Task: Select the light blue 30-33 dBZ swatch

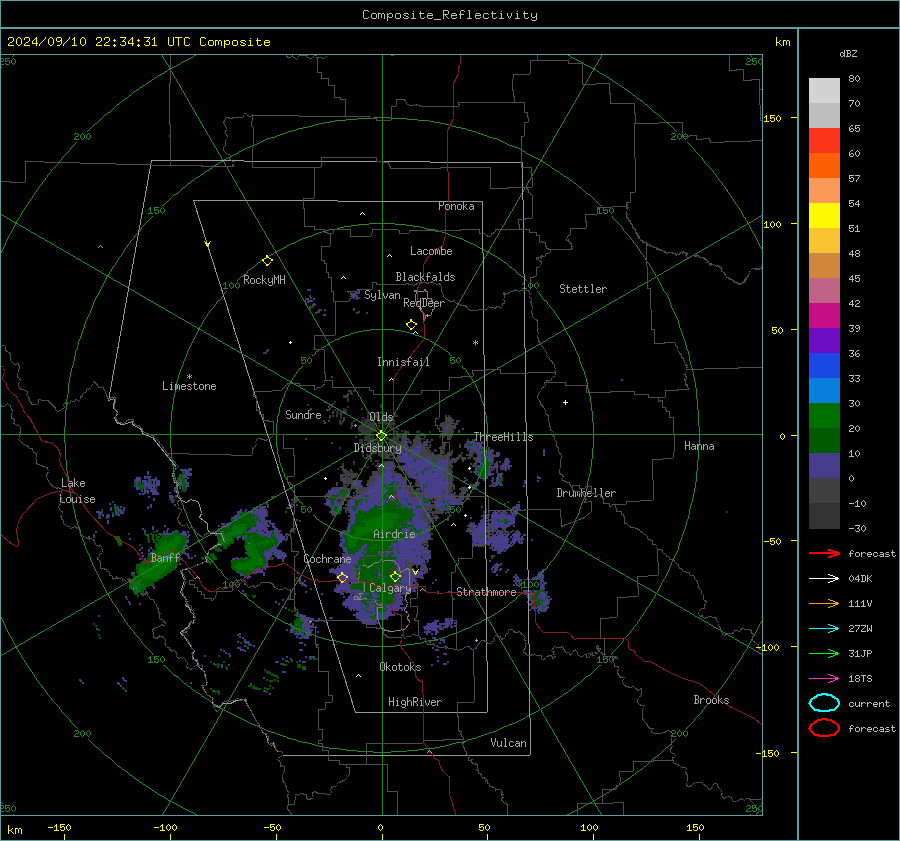Action: (824, 391)
